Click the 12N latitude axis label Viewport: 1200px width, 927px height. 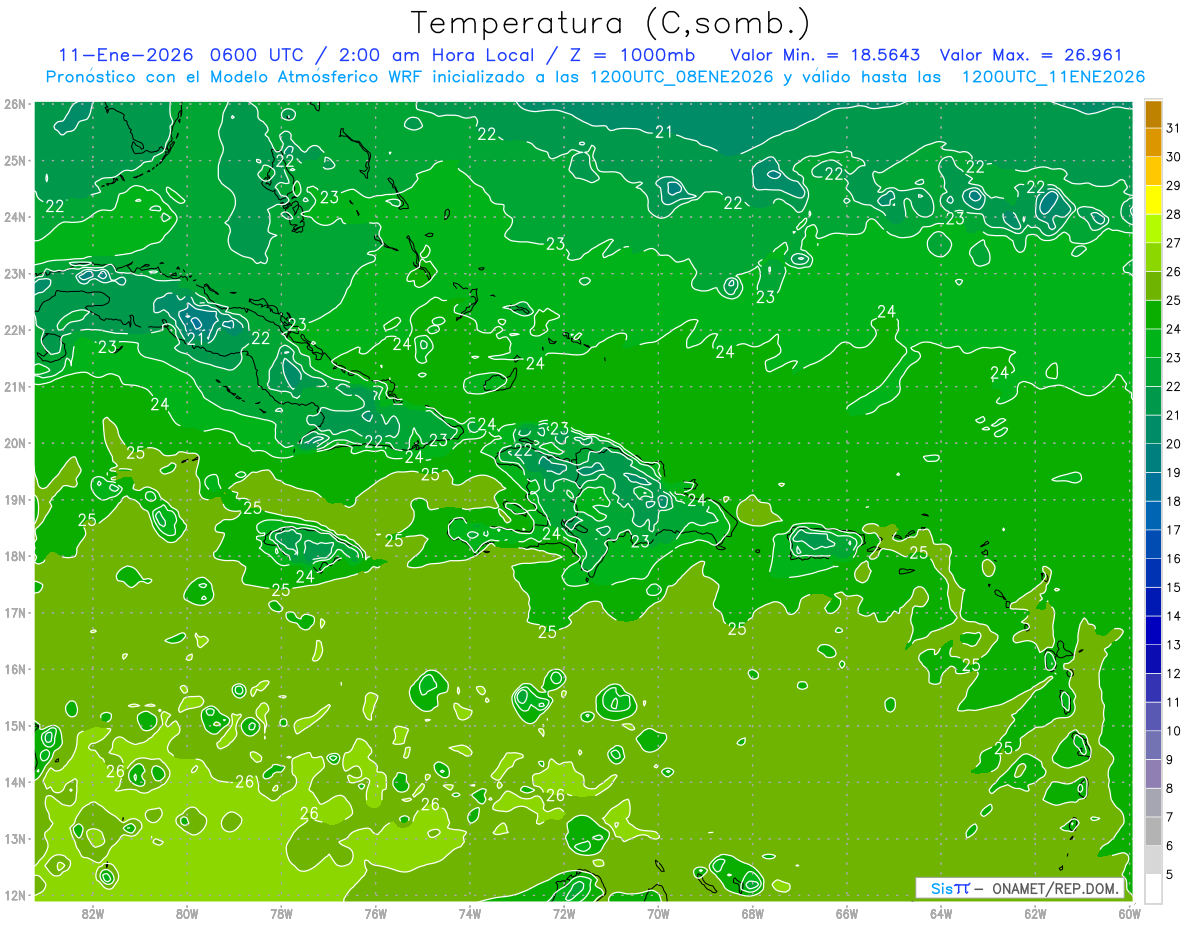pos(14,895)
